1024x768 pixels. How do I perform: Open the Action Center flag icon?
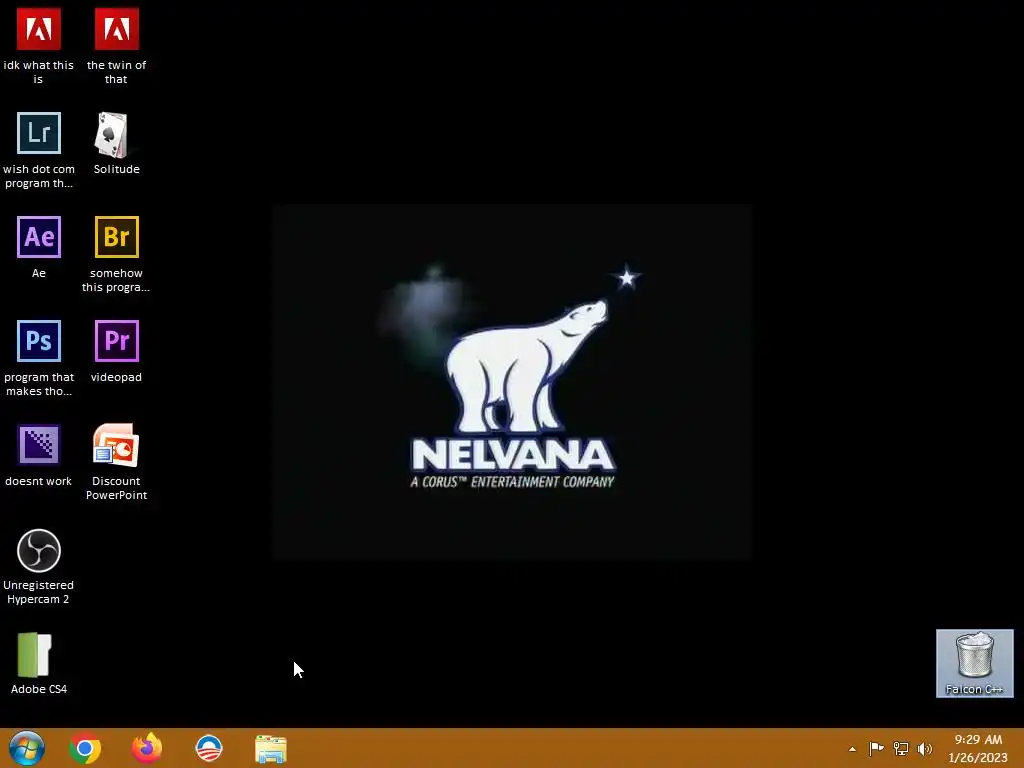click(876, 748)
